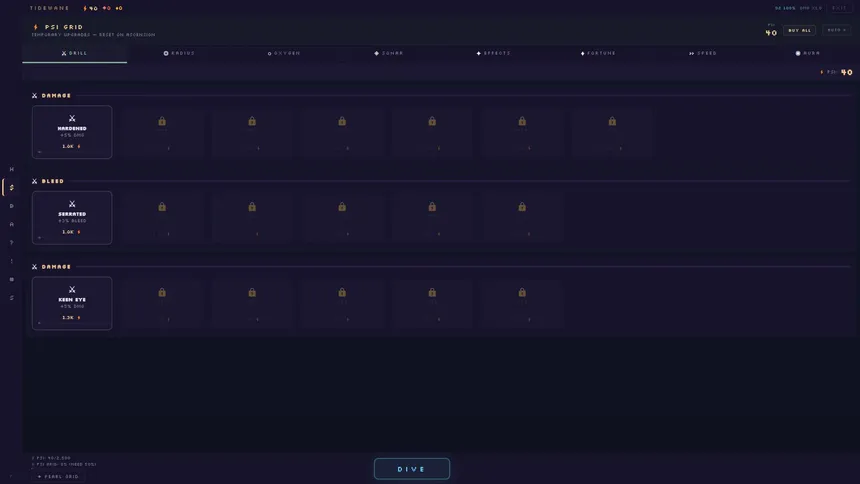Buy the Keen Eye upgrade card

click(72, 303)
